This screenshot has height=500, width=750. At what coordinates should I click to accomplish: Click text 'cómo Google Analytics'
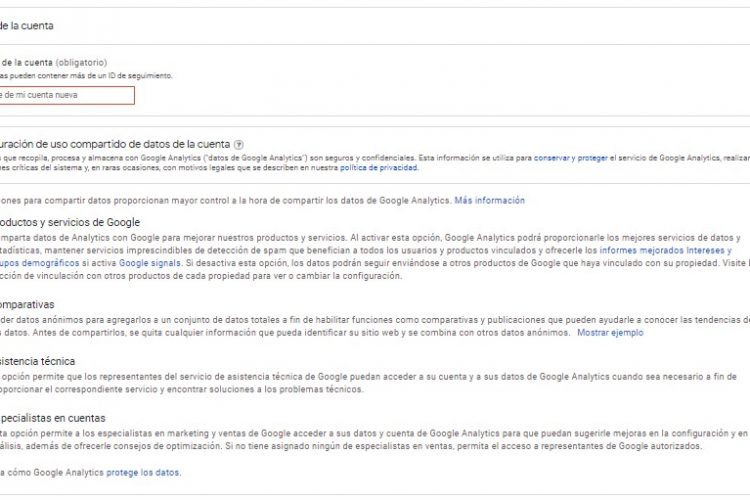(x=55, y=473)
